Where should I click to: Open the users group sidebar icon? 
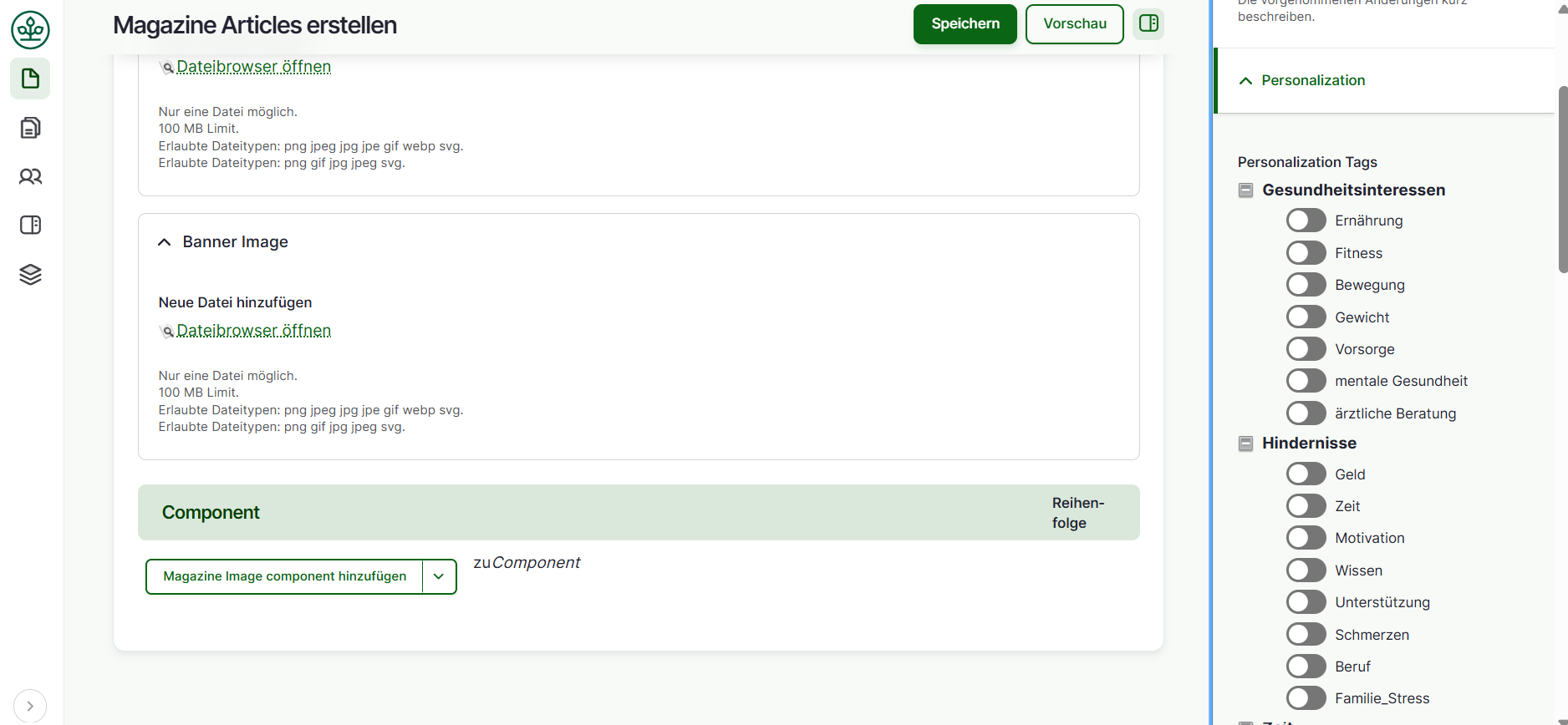click(30, 176)
